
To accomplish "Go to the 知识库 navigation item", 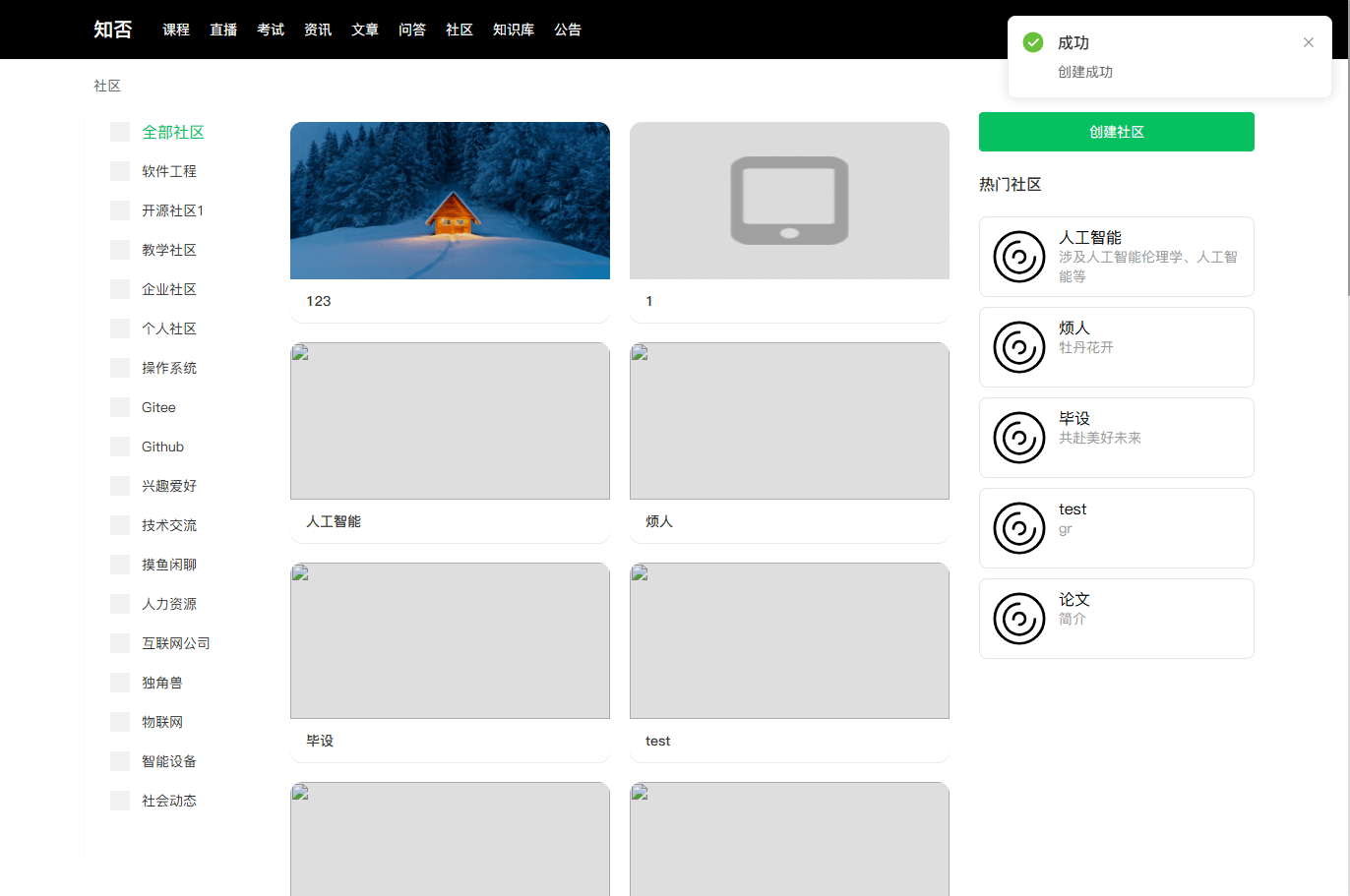I will [x=513, y=30].
